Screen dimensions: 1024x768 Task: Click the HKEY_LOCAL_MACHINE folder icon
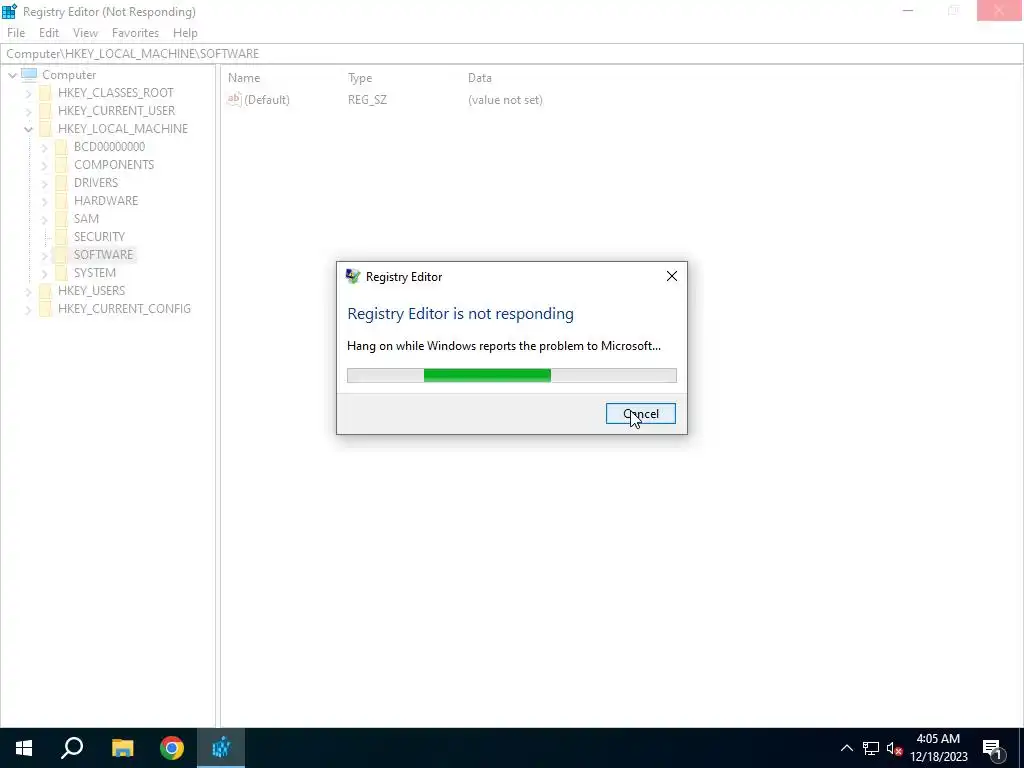45,129
